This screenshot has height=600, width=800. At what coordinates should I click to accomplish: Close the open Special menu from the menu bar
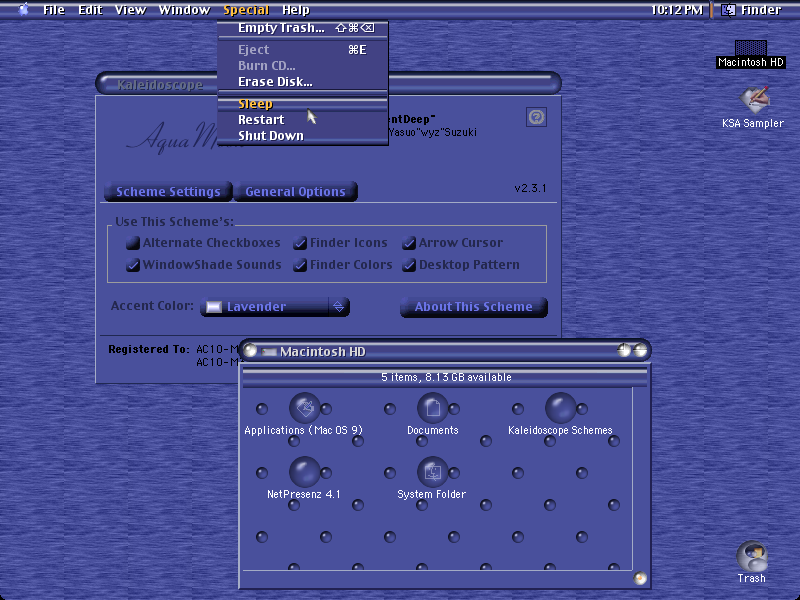tap(246, 10)
